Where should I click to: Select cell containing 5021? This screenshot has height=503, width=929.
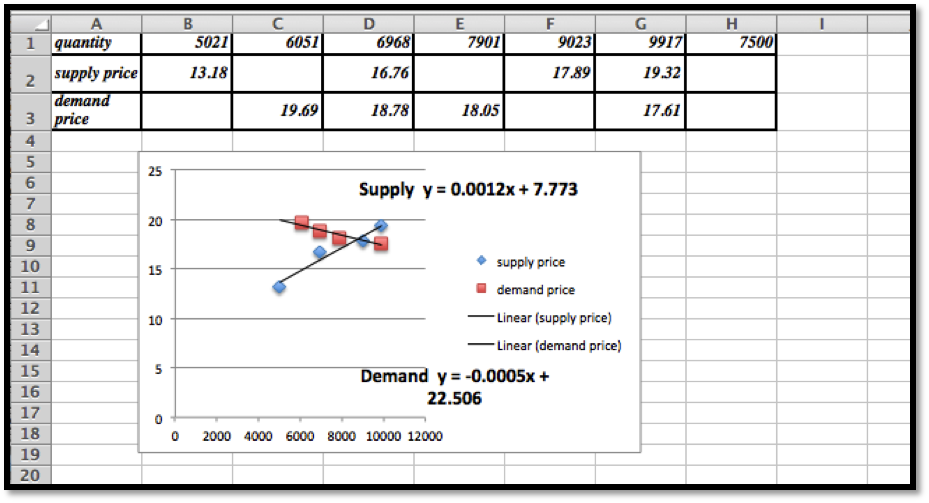[187, 43]
